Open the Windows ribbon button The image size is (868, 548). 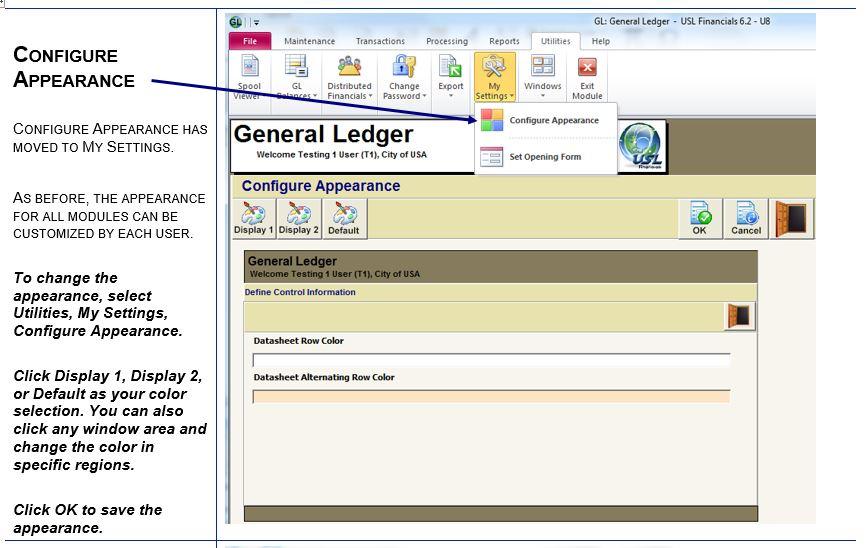coord(542,77)
